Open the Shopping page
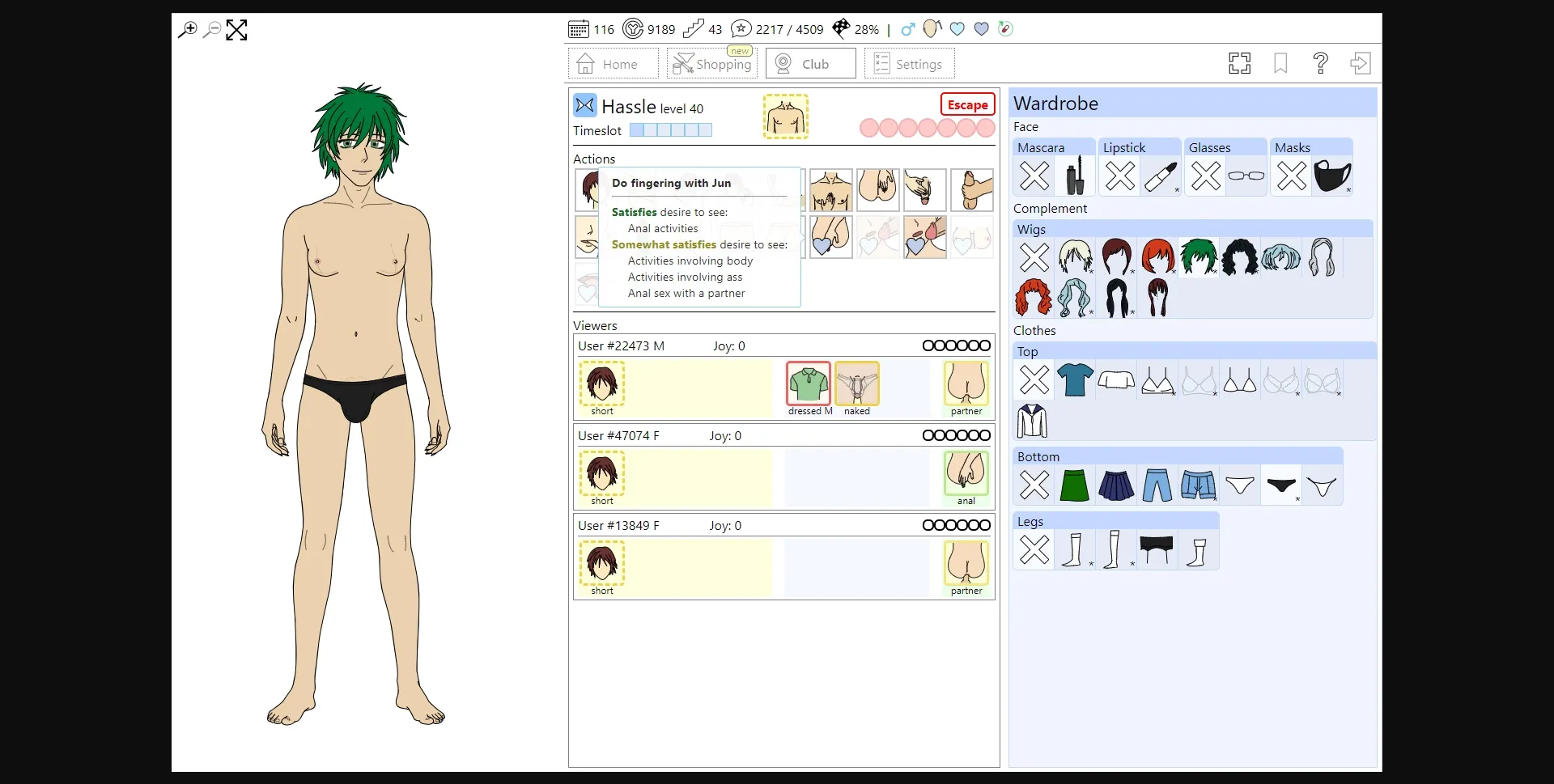Image resolution: width=1554 pixels, height=784 pixels. coord(711,63)
